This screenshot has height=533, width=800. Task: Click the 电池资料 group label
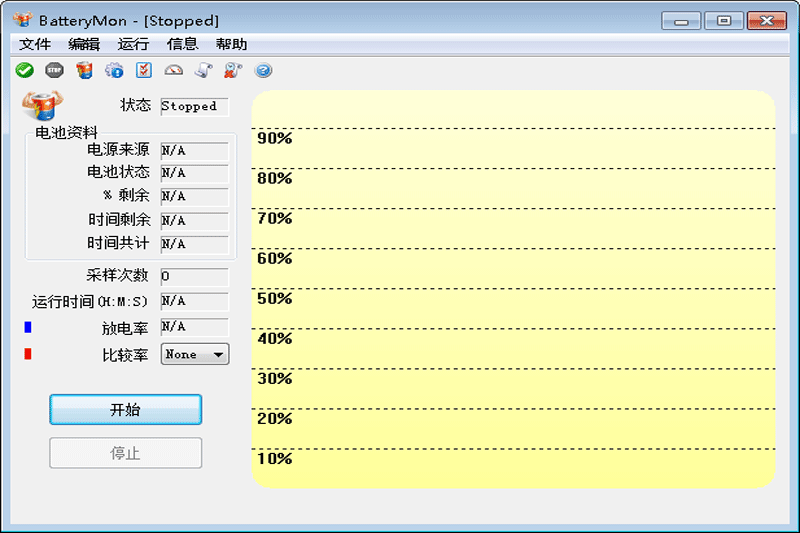[66, 133]
